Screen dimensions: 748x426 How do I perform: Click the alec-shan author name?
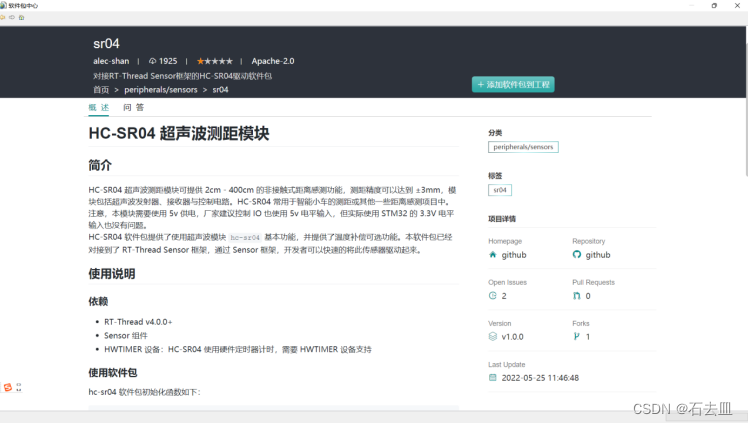tap(111, 61)
